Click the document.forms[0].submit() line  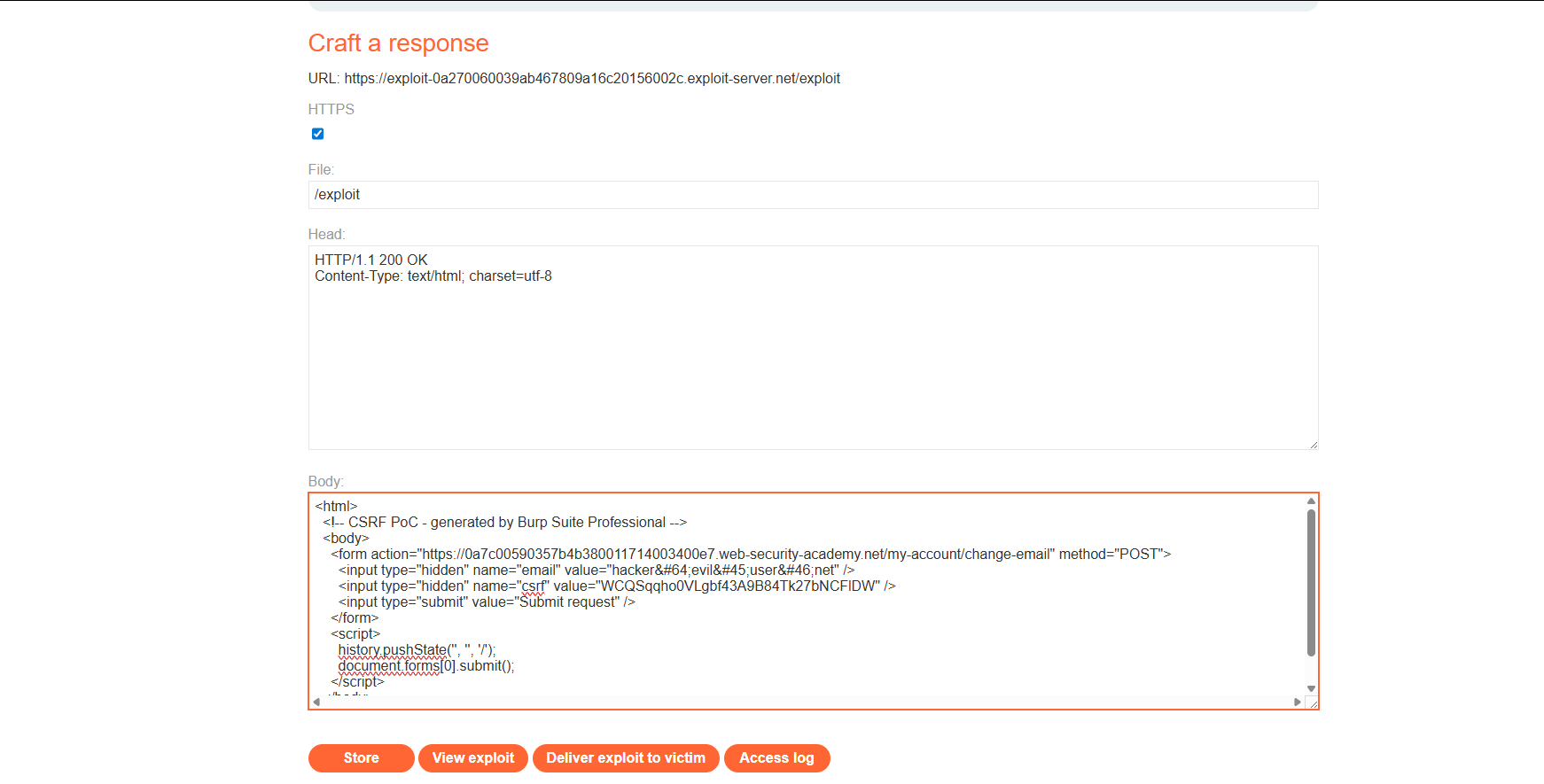426,666
